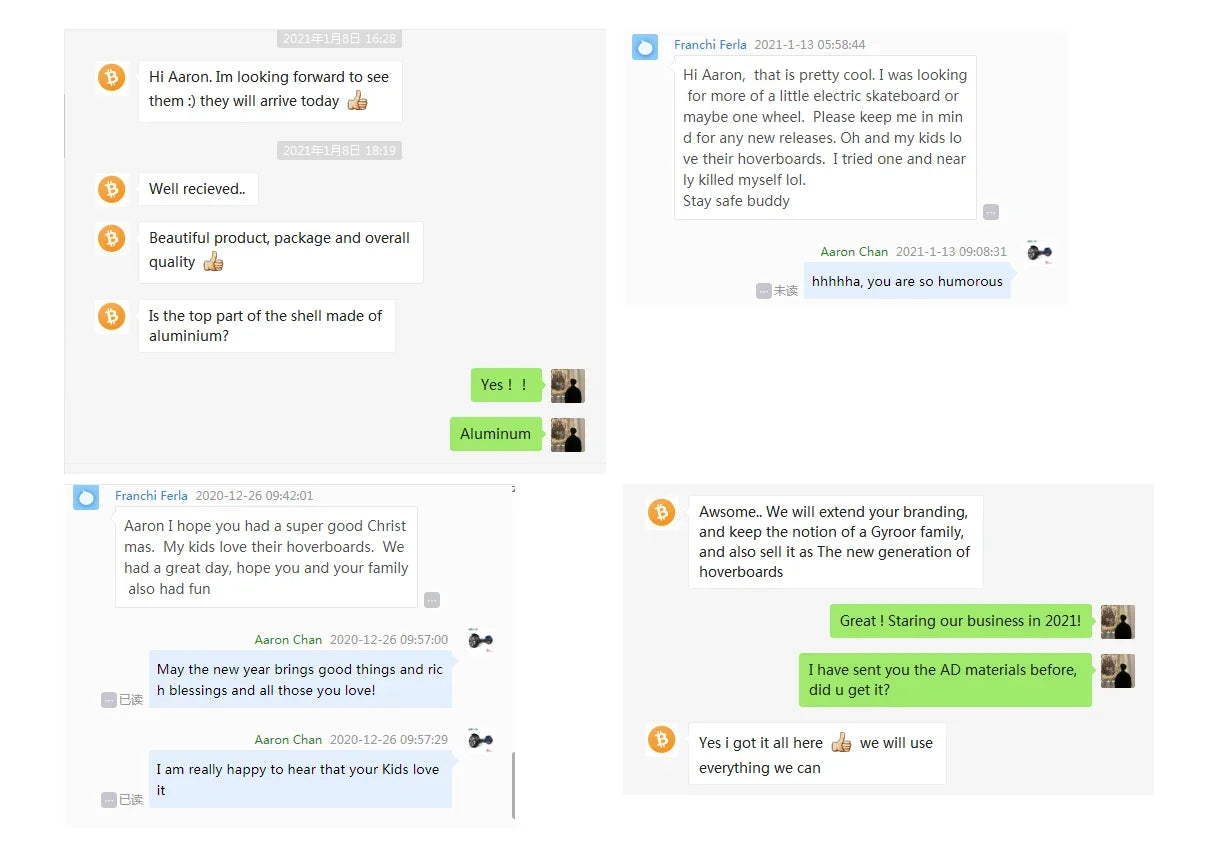Click Bitcoin avatar beside "Well recieved.." message
This screenshot has width=1206, height=863.
click(111, 188)
